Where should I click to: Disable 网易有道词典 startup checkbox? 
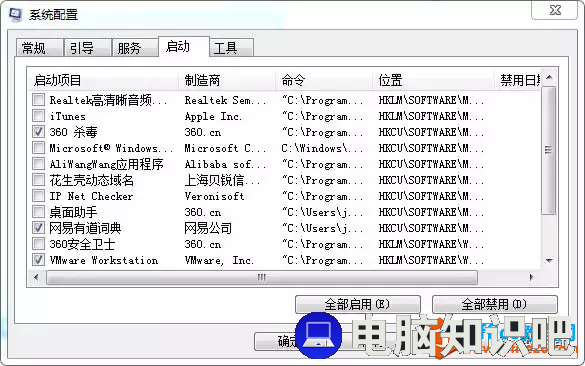pos(38,228)
